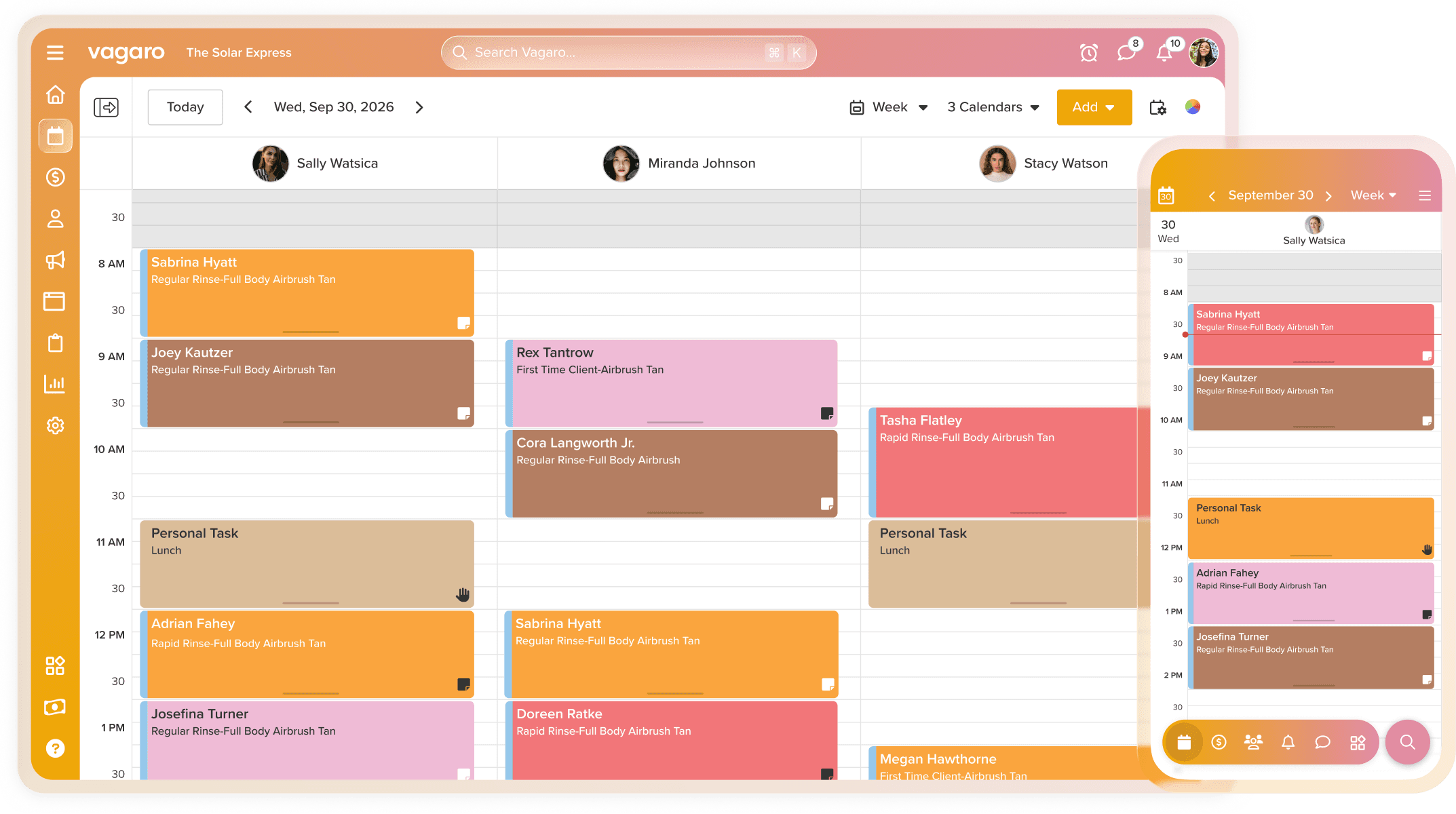Open the multicolor color wheel icon
This screenshot has height=814, width=1456.
tap(1192, 107)
